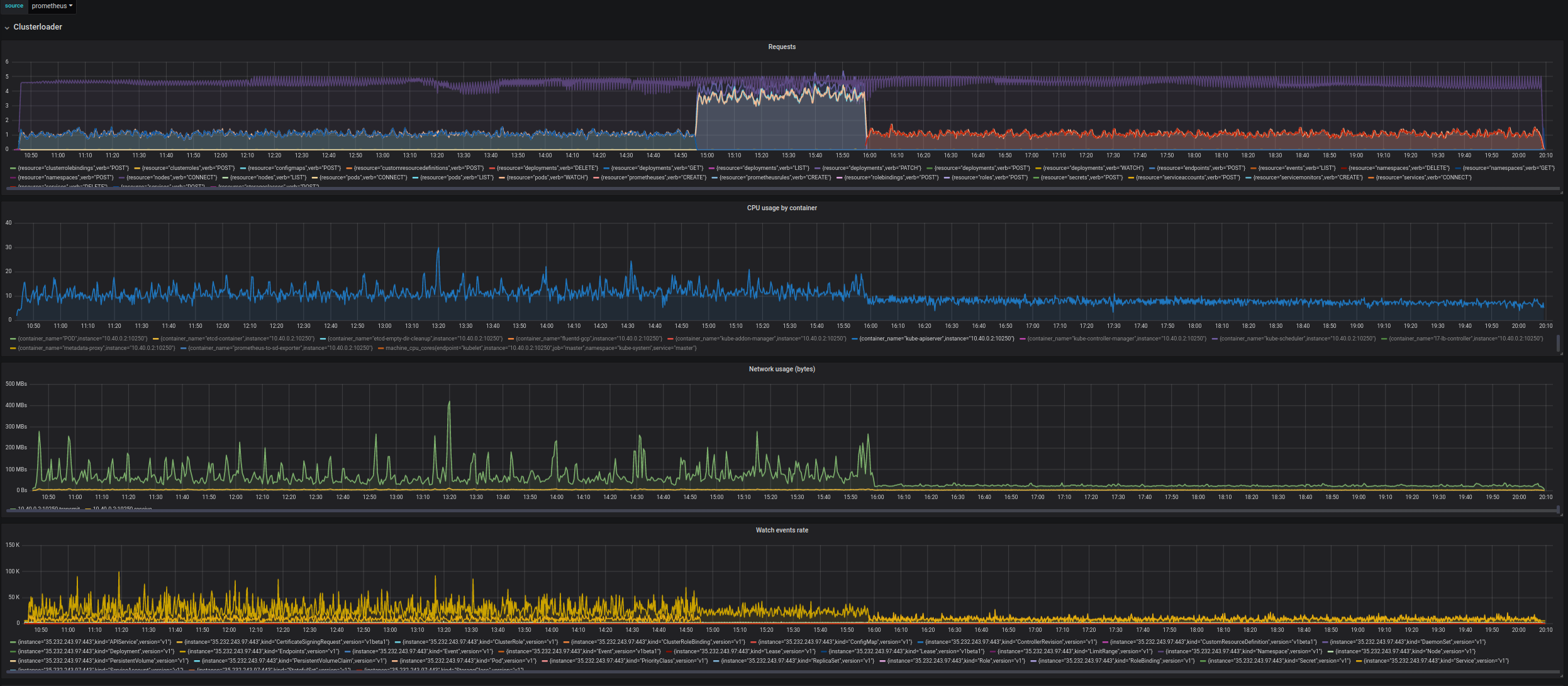Toggle kube-apiserver series in CPU legend

937,339
